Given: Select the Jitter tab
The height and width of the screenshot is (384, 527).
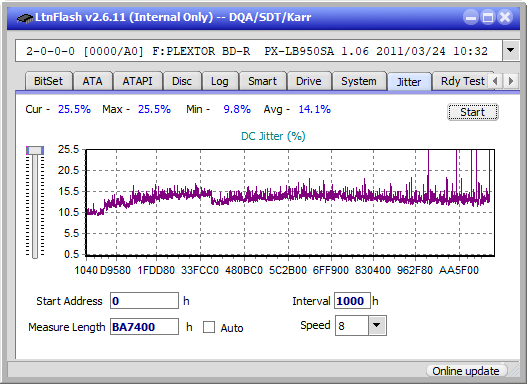Looking at the screenshot, I should click(409, 82).
